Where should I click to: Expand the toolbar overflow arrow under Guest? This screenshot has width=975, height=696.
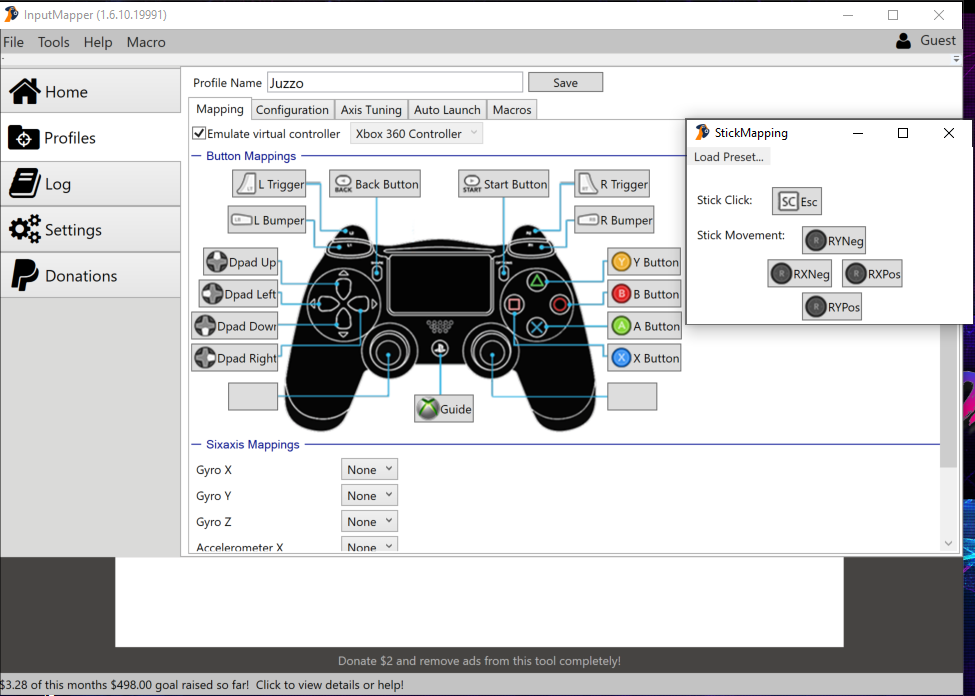(x=956, y=59)
